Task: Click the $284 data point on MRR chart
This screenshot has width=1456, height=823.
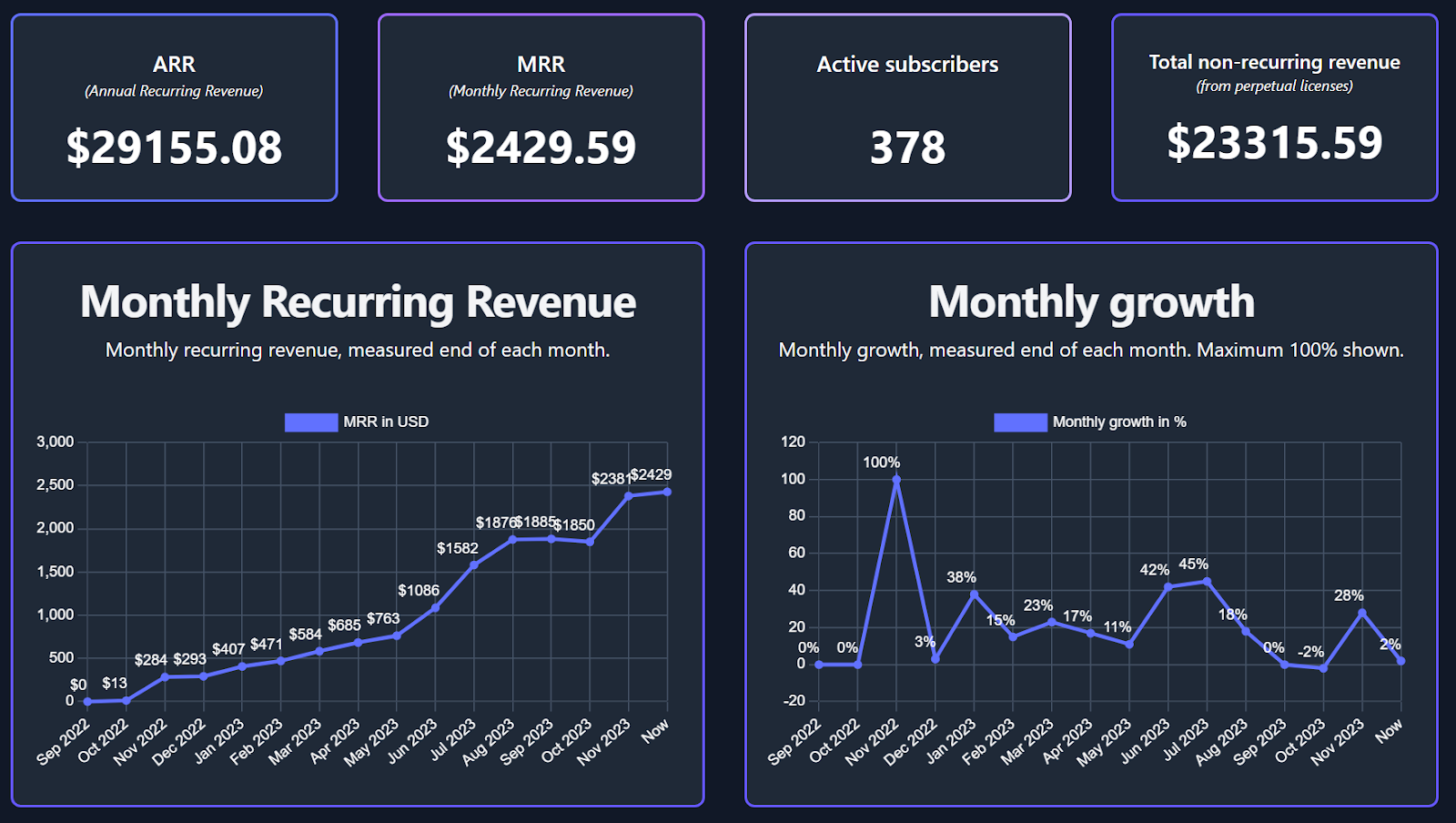Action: 165,676
